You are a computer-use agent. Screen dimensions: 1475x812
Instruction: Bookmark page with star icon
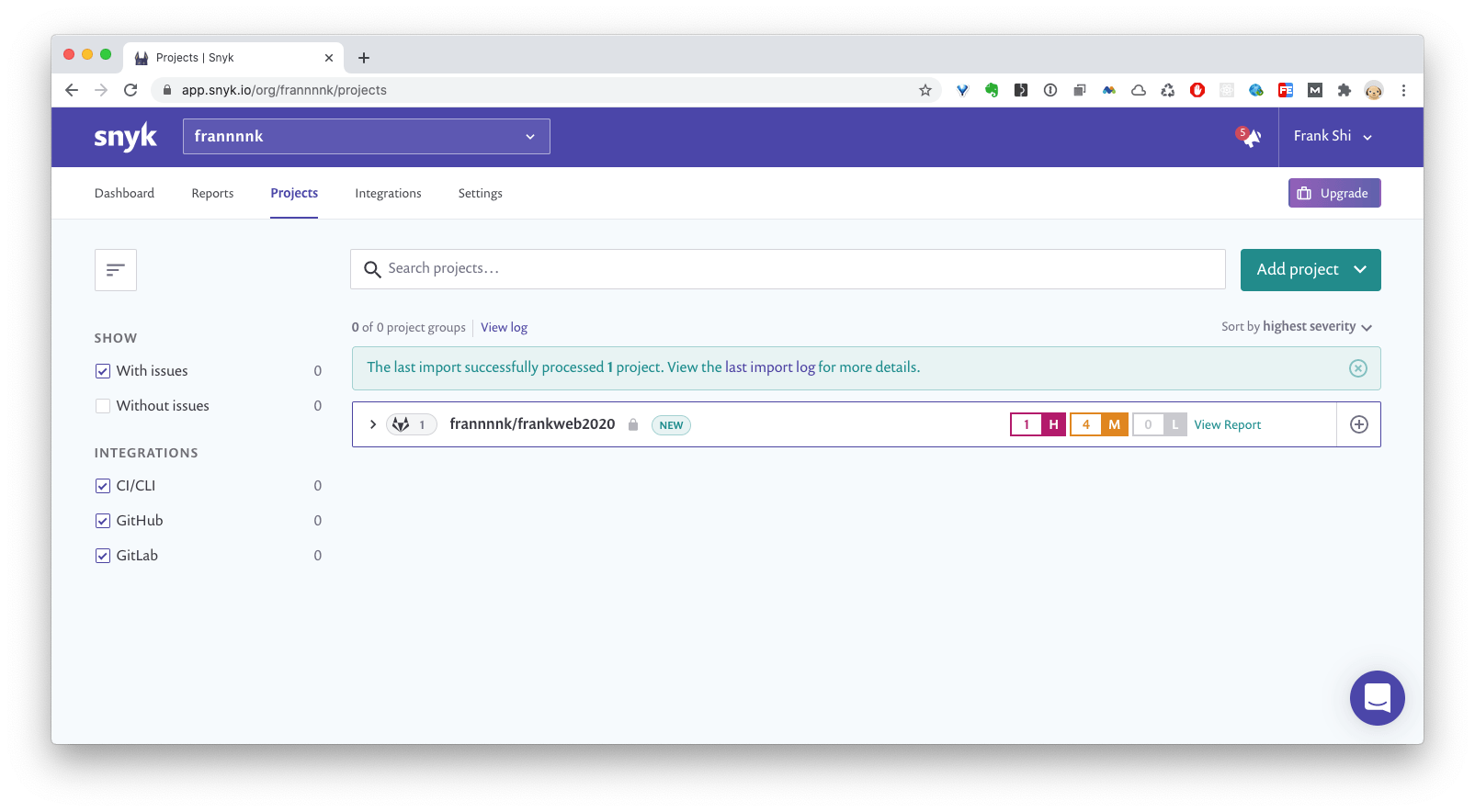(x=925, y=90)
